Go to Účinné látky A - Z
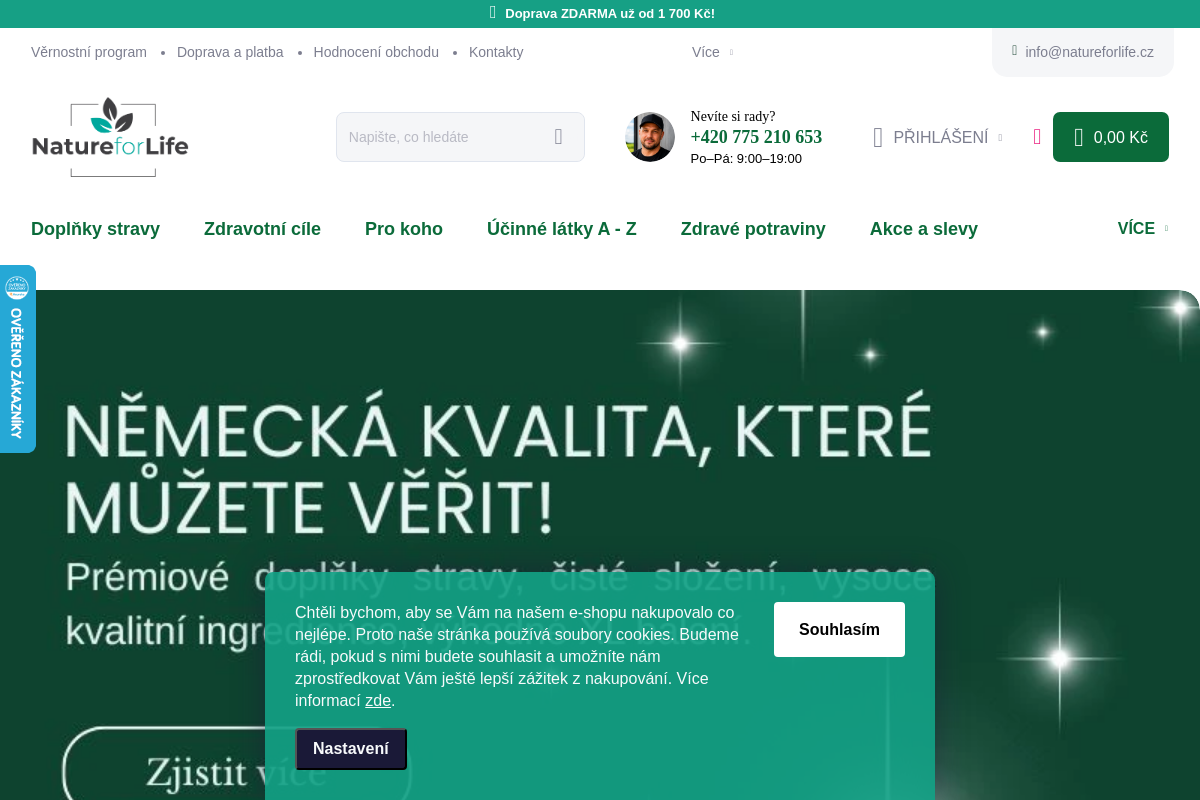 562,229
